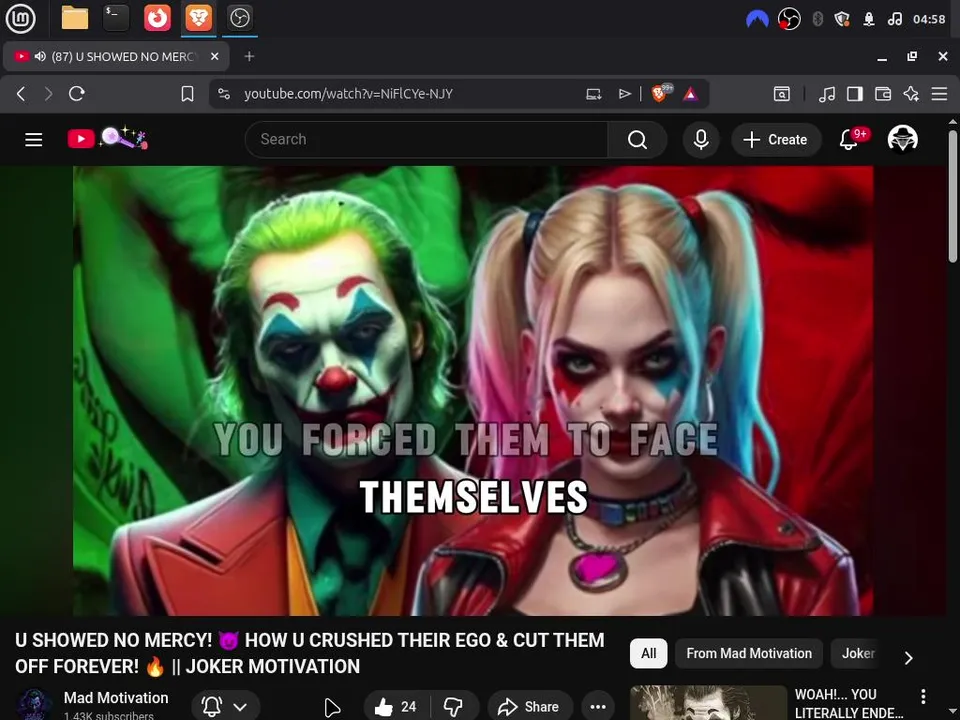The height and width of the screenshot is (720, 960).
Task: Switch to OBS Studio in the taskbar
Action: [239, 18]
